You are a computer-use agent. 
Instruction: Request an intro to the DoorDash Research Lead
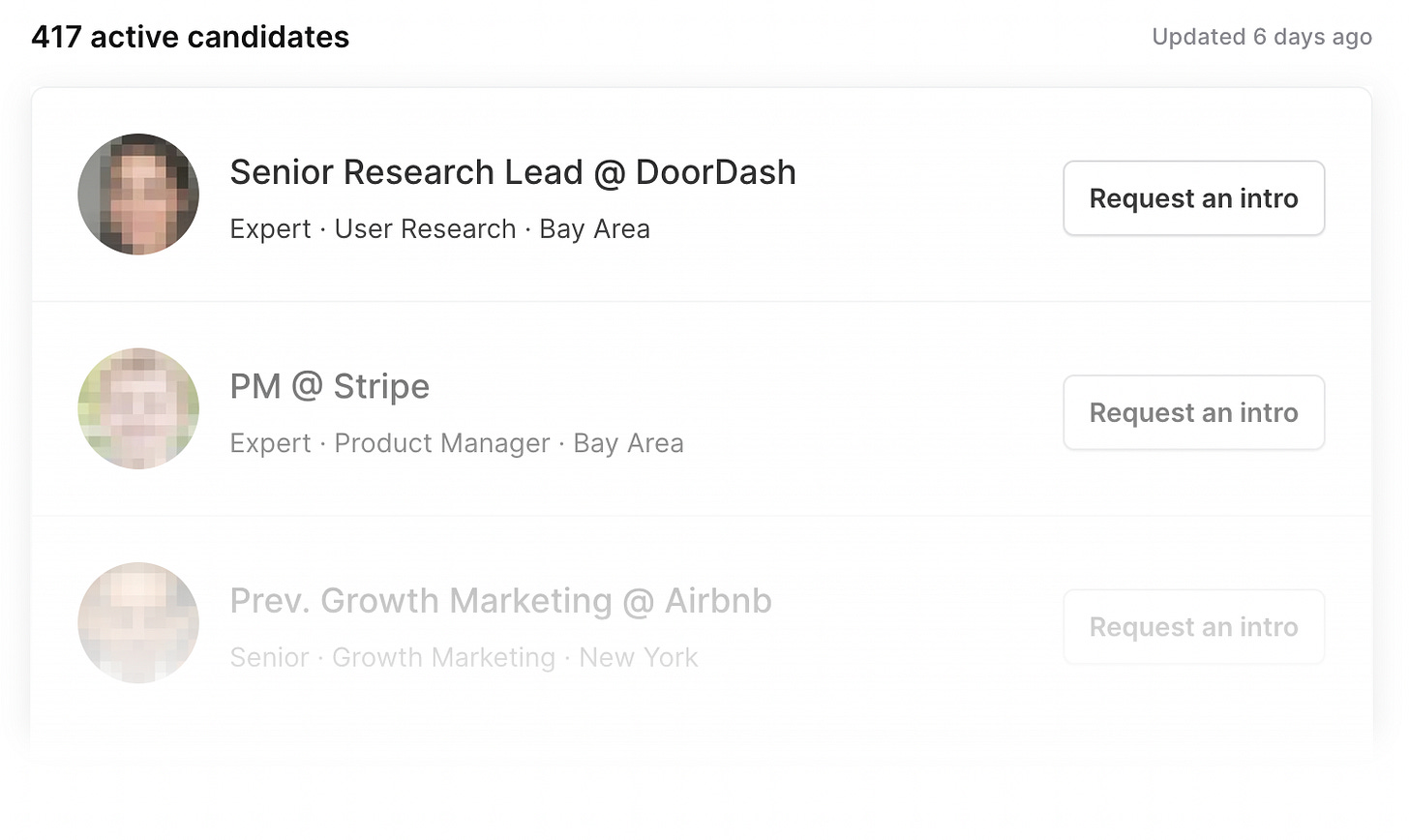[x=1193, y=197]
